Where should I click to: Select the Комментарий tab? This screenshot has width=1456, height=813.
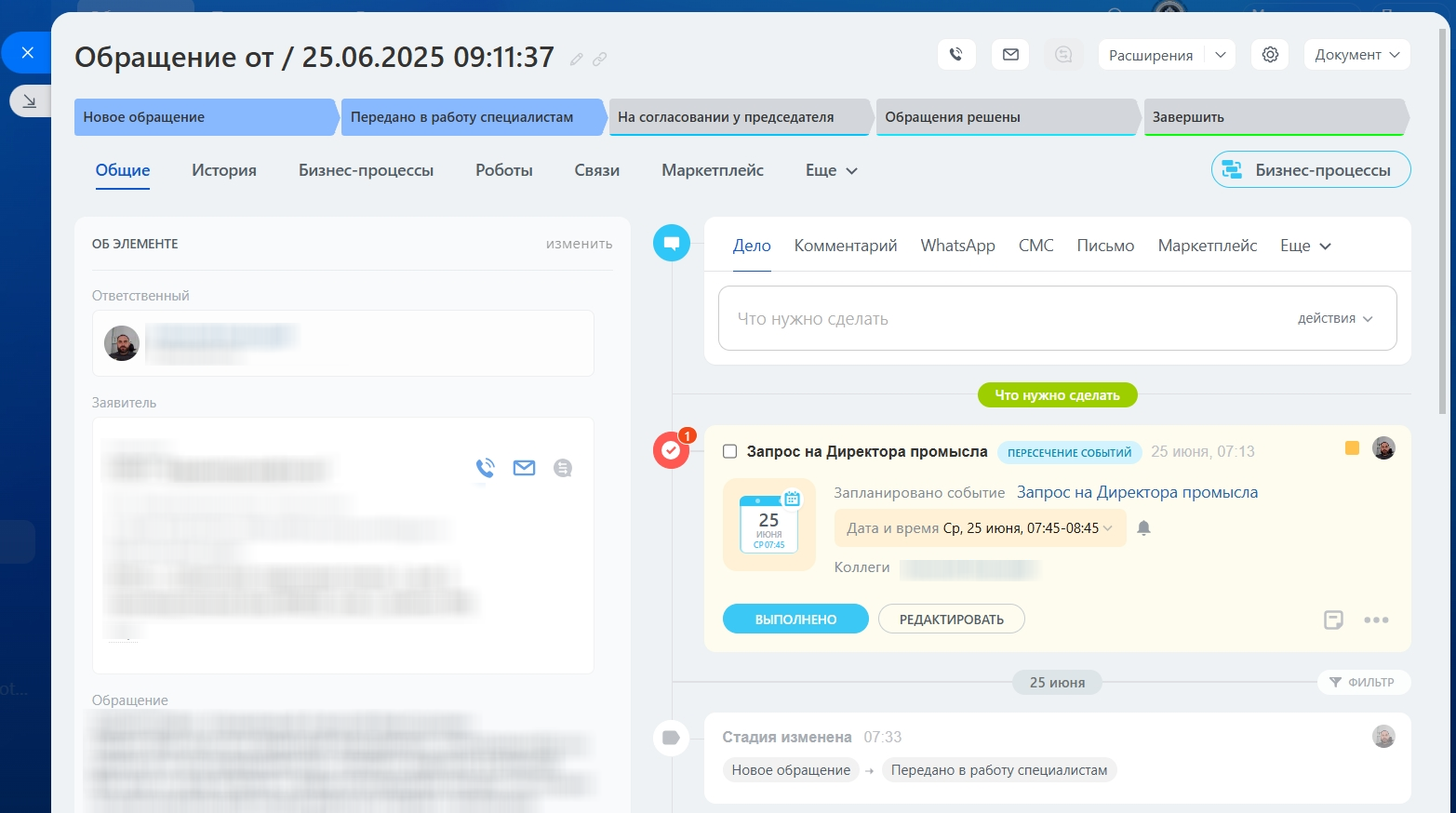tap(845, 246)
